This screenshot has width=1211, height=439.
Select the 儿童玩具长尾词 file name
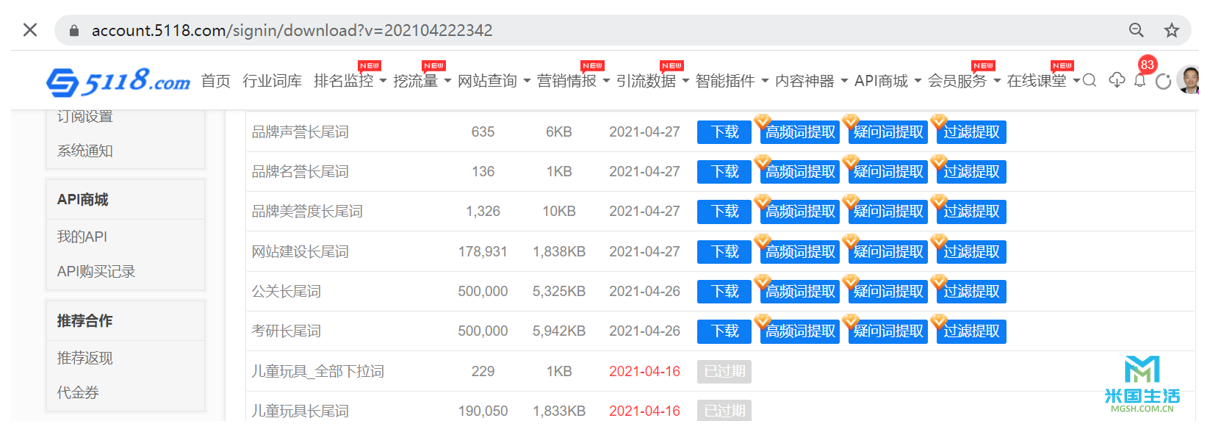click(300, 411)
